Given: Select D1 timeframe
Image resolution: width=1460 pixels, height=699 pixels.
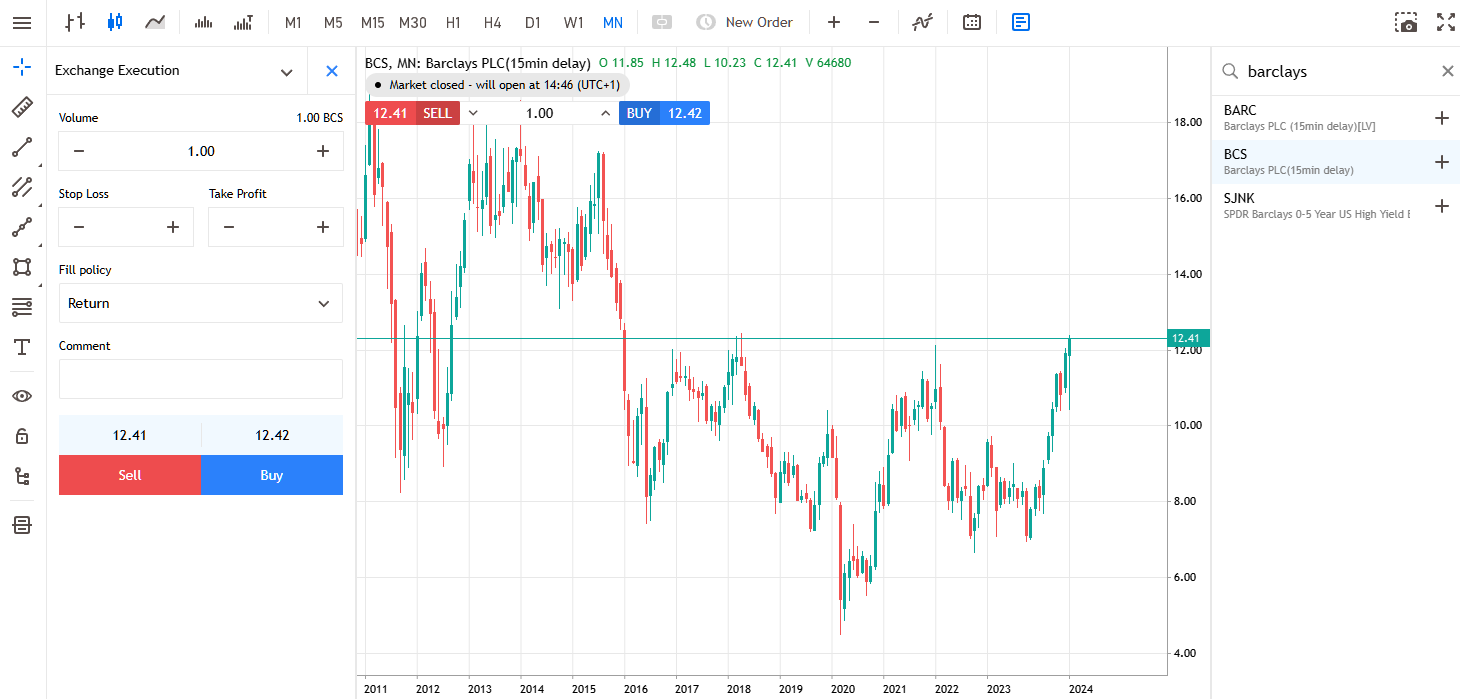Looking at the screenshot, I should [x=533, y=22].
